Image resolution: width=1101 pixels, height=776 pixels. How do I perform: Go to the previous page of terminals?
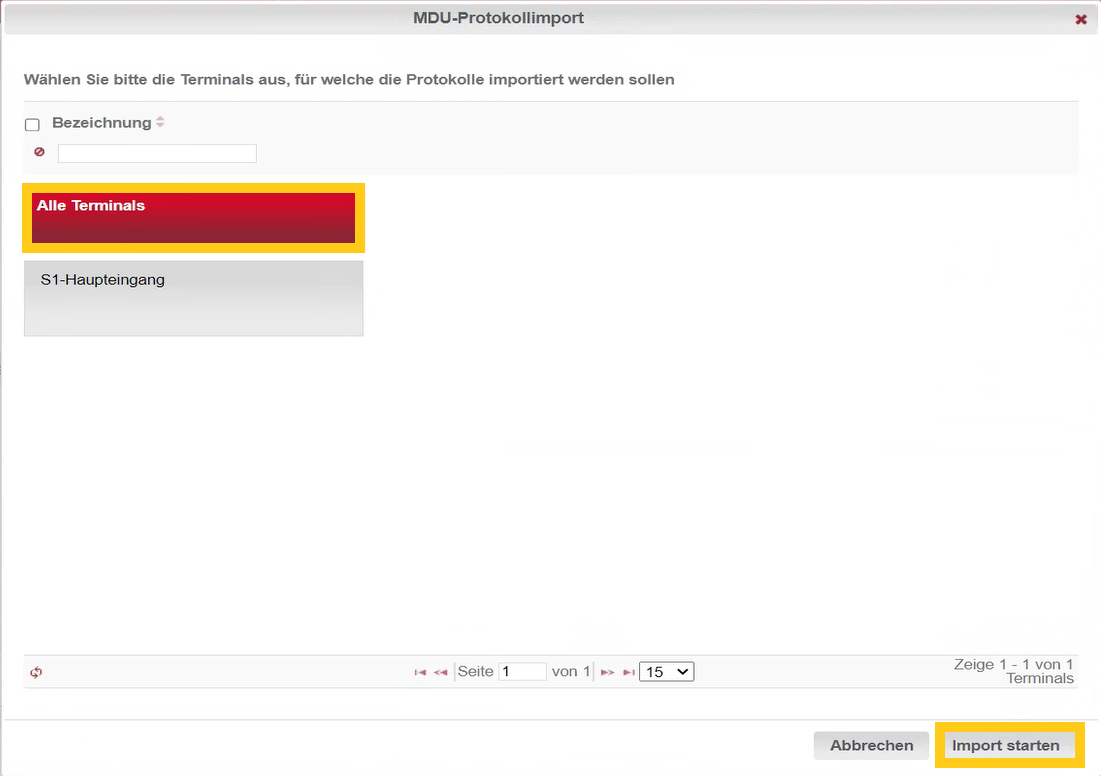440,673
